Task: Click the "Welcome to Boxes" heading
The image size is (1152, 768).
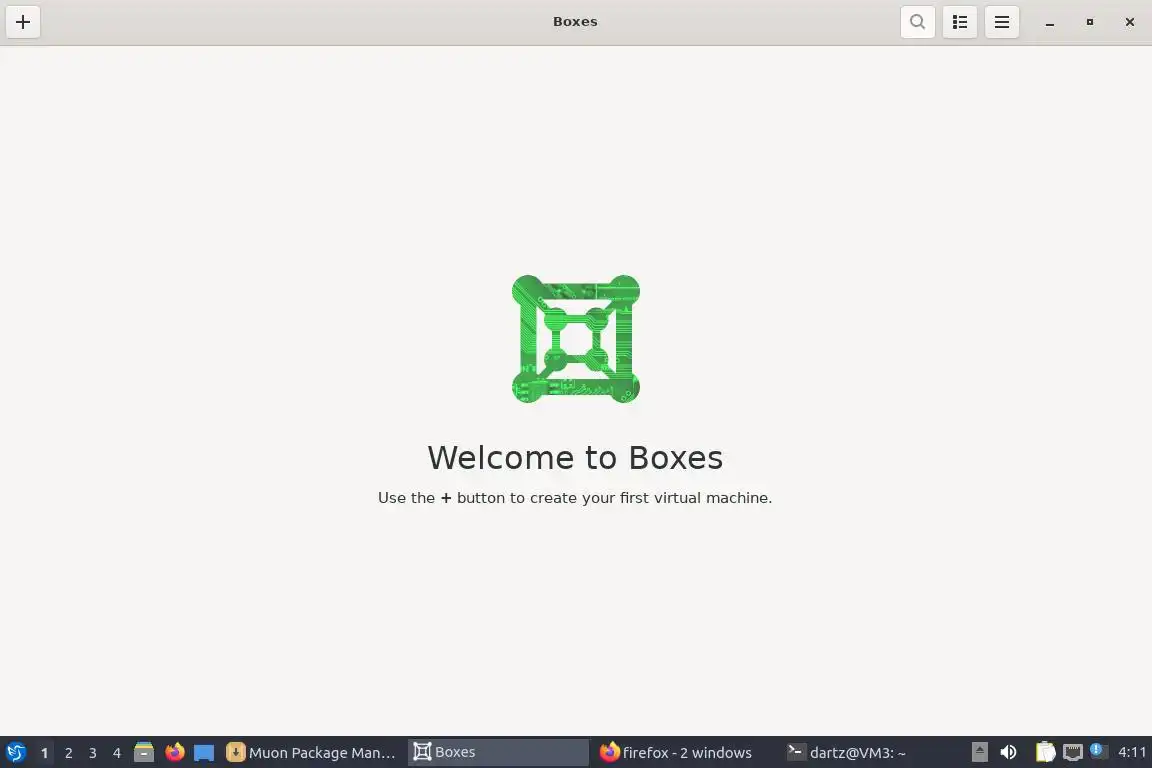Action: pyautogui.click(x=575, y=458)
